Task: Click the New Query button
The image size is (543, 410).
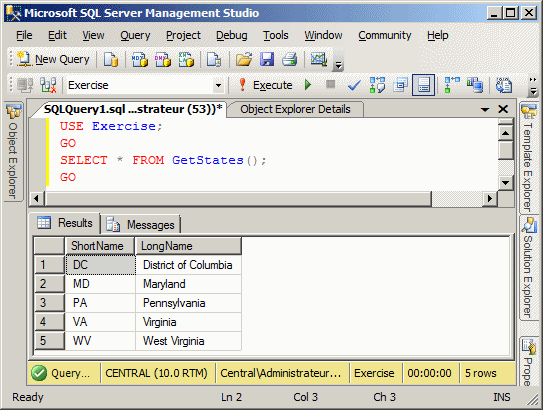Action: [53, 59]
